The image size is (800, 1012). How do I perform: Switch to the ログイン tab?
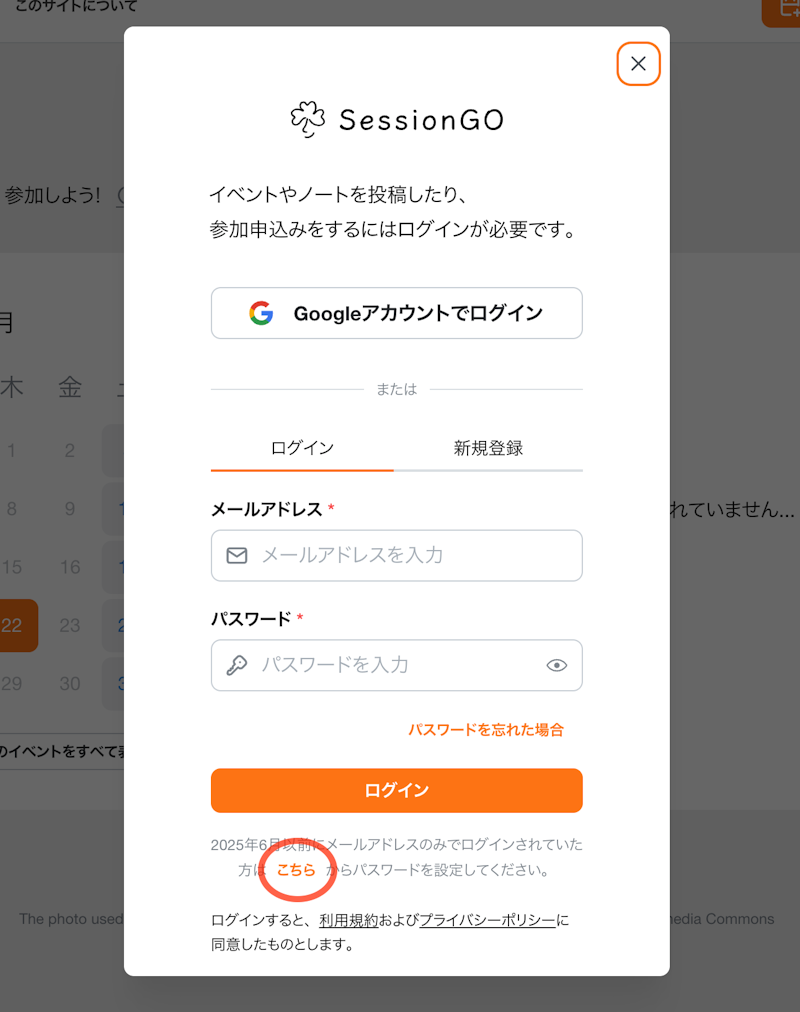302,448
